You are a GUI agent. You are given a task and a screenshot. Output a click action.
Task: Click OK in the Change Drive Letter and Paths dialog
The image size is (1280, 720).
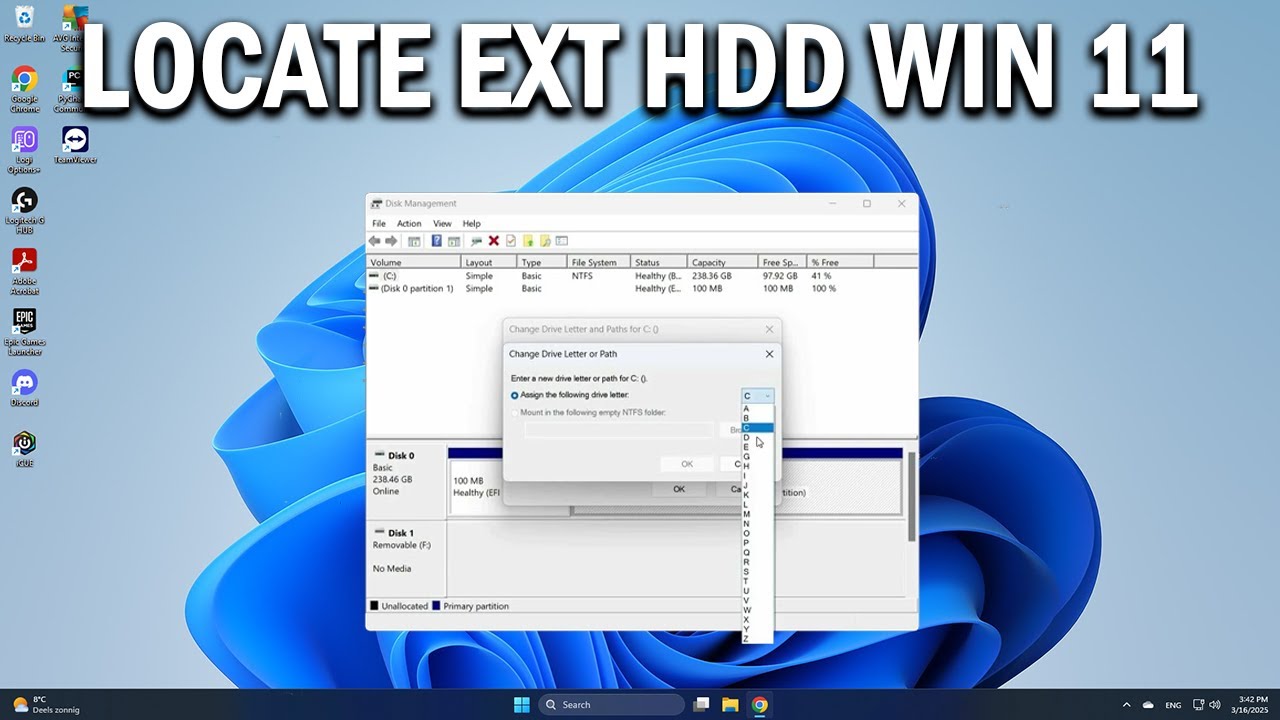click(x=679, y=489)
